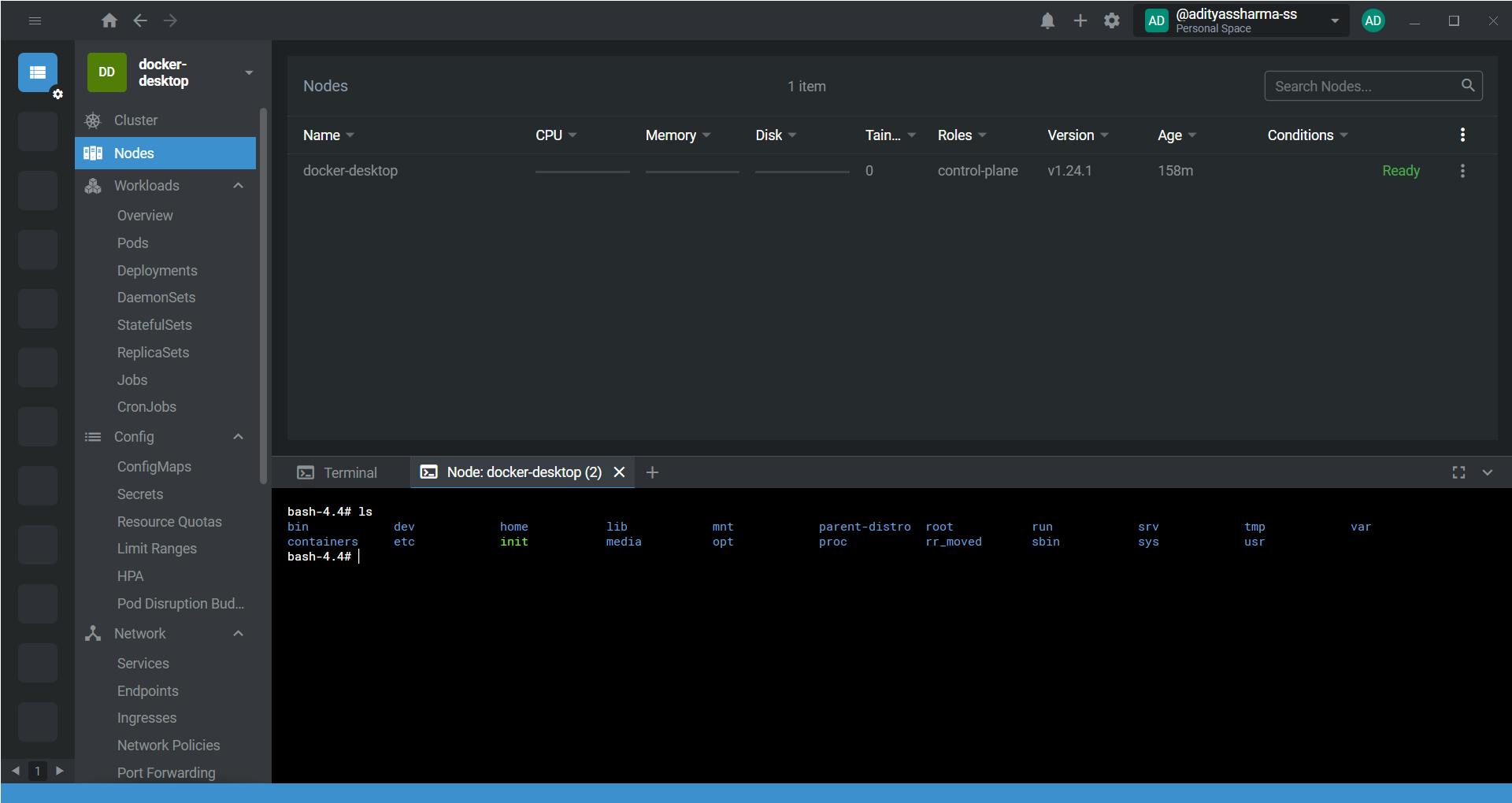1512x803 pixels.
Task: Click the plus icon in the top bar
Action: [x=1080, y=21]
